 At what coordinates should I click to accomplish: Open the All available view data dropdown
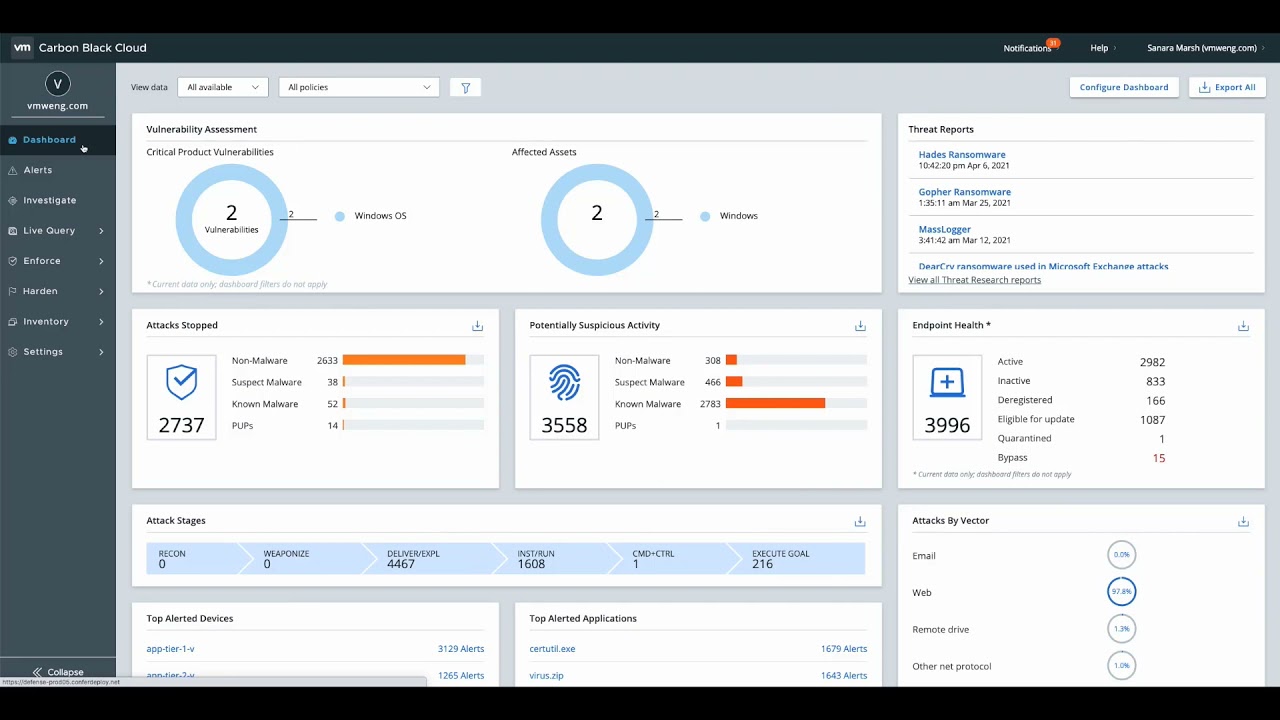pos(223,87)
